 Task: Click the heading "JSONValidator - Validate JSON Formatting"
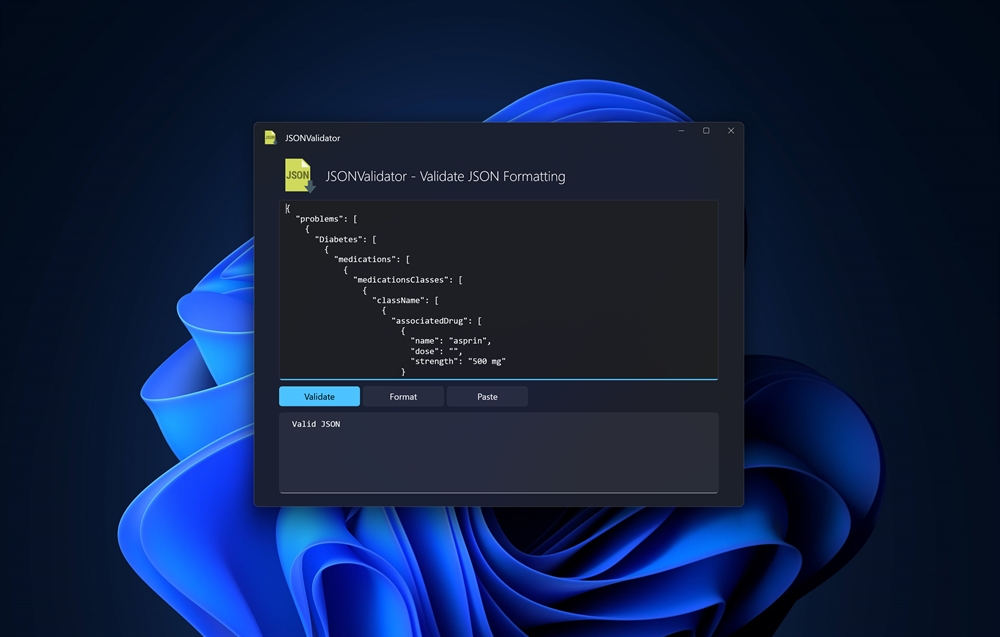click(x=445, y=177)
